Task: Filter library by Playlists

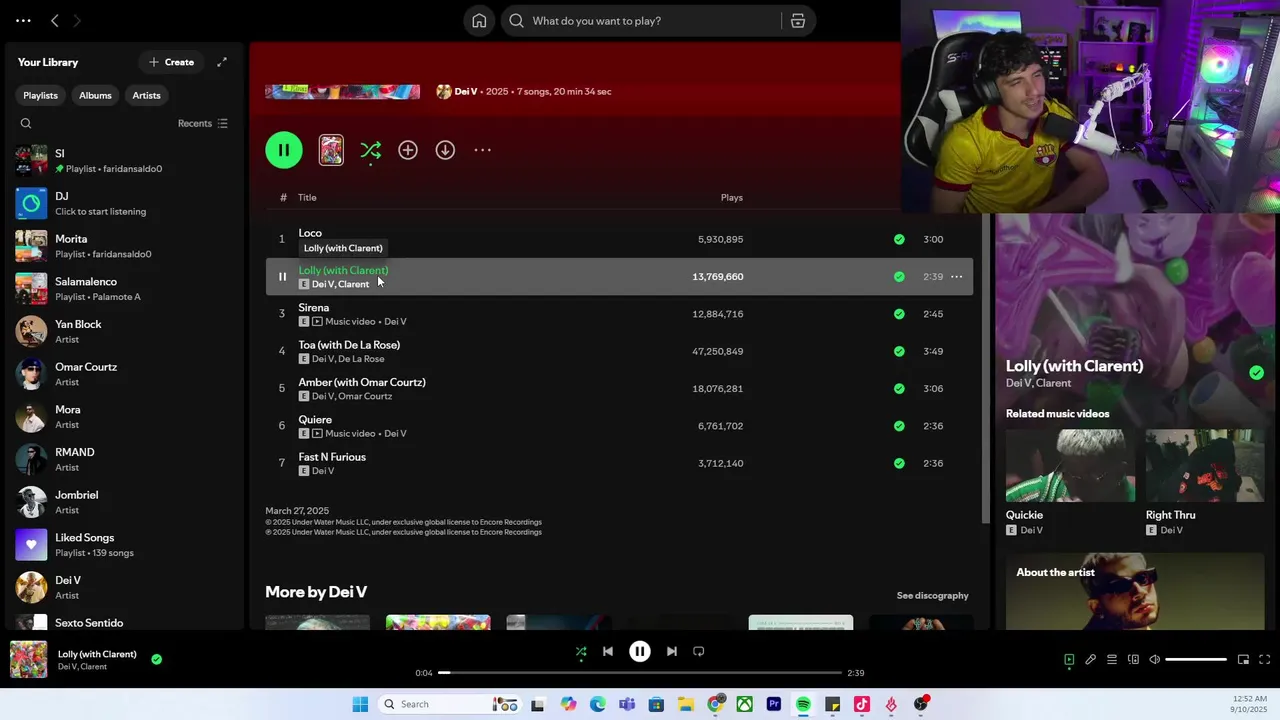Action: [x=41, y=95]
